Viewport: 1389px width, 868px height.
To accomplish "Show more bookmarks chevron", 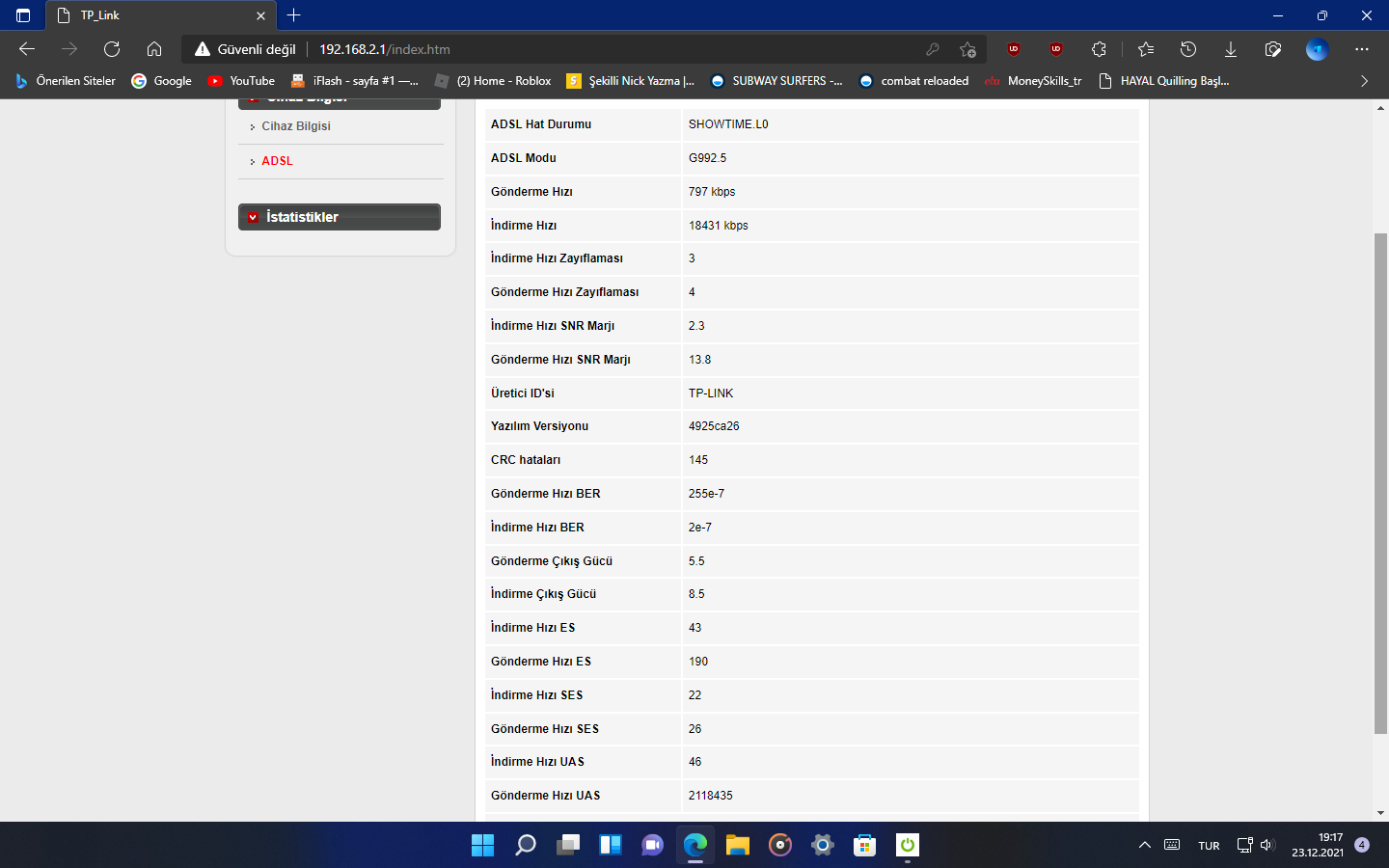I will pyautogui.click(x=1364, y=81).
